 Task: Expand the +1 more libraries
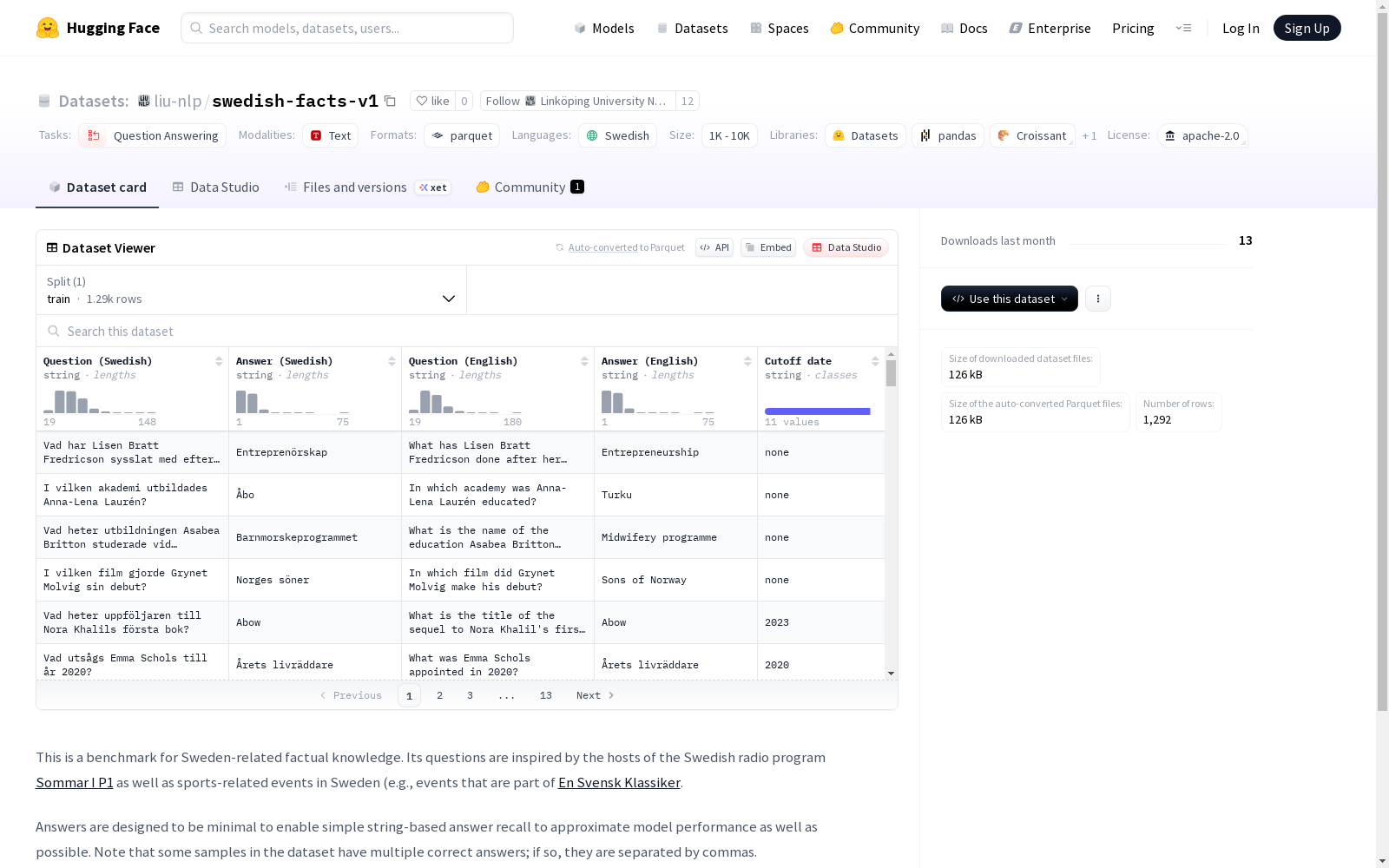click(1089, 135)
